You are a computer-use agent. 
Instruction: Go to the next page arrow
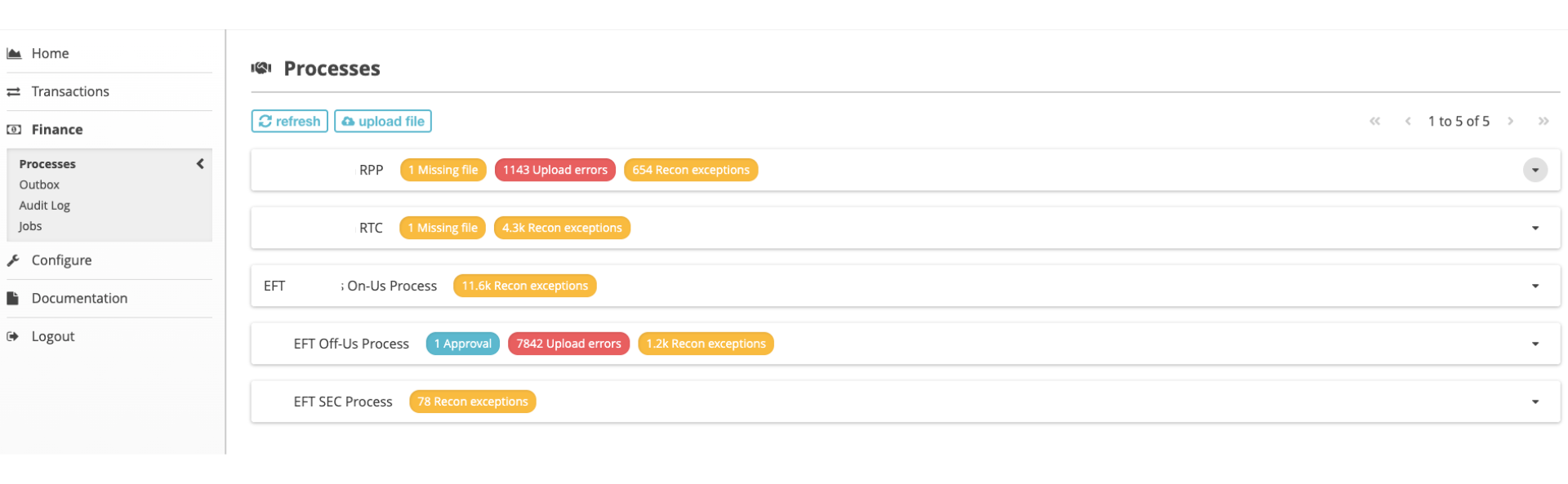tap(1511, 122)
